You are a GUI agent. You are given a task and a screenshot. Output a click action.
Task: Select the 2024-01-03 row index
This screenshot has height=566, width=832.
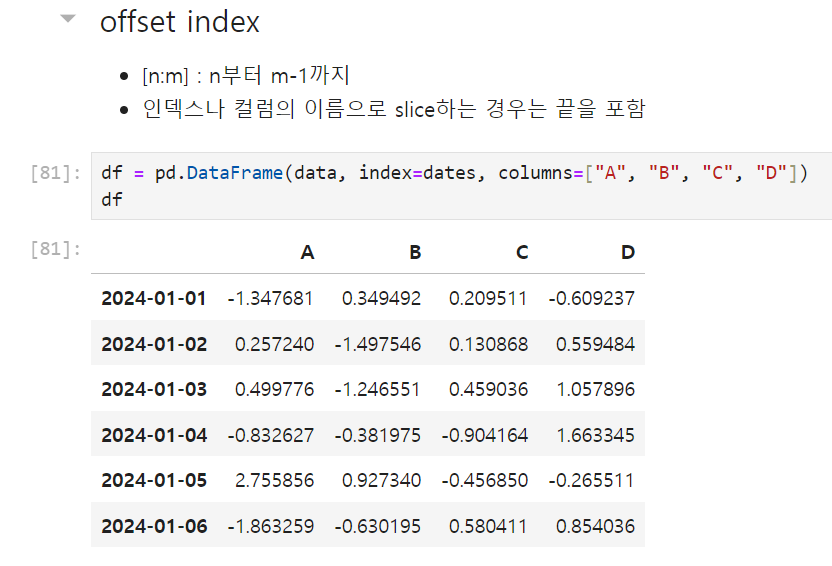pyautogui.click(x=154, y=389)
